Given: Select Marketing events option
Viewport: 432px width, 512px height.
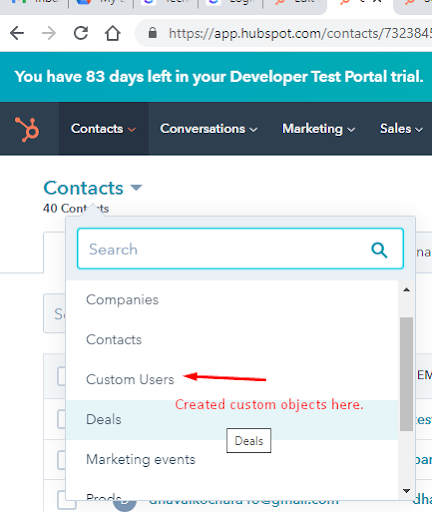Looking at the screenshot, I should (x=232, y=460).
